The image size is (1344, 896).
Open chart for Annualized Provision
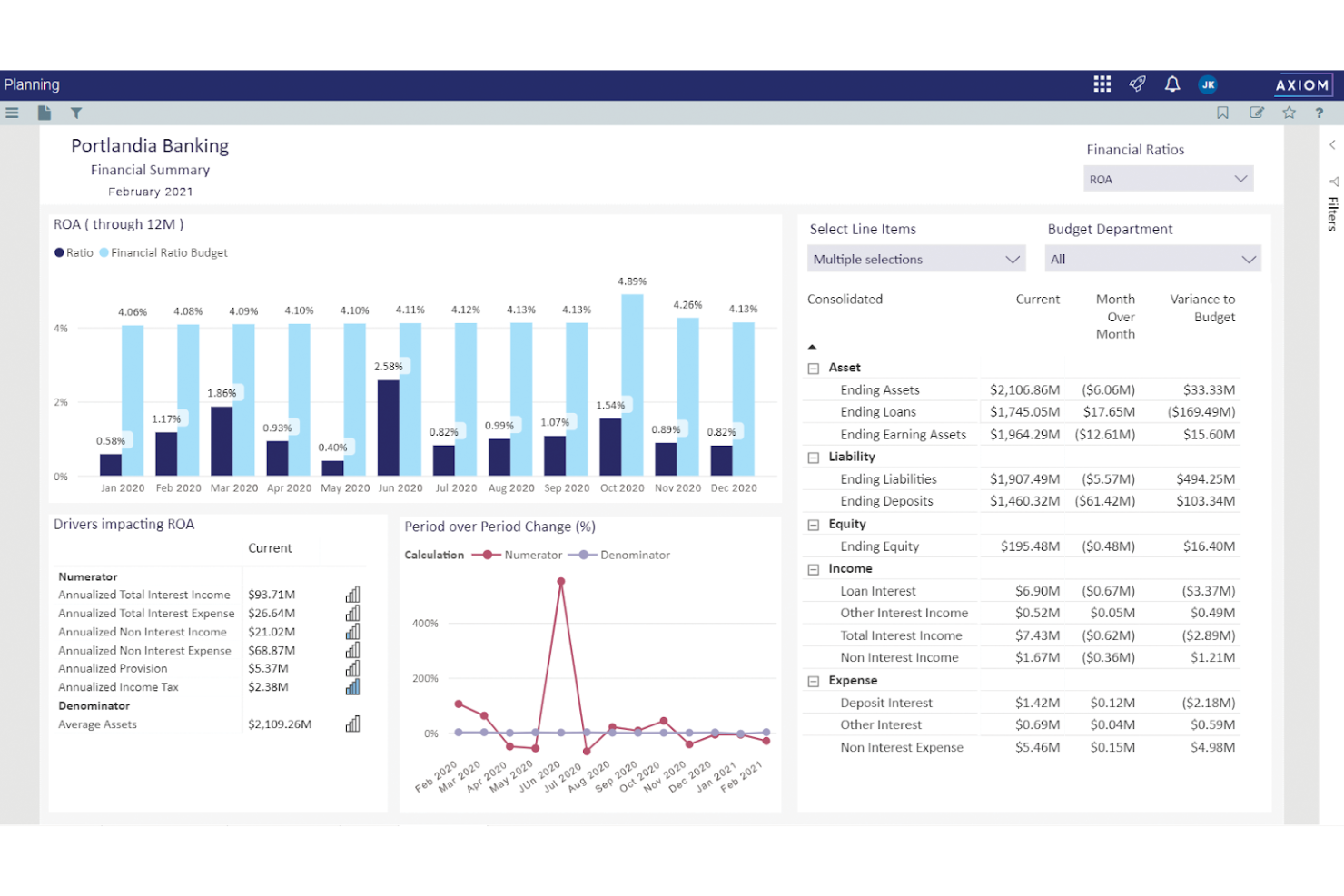tap(352, 668)
